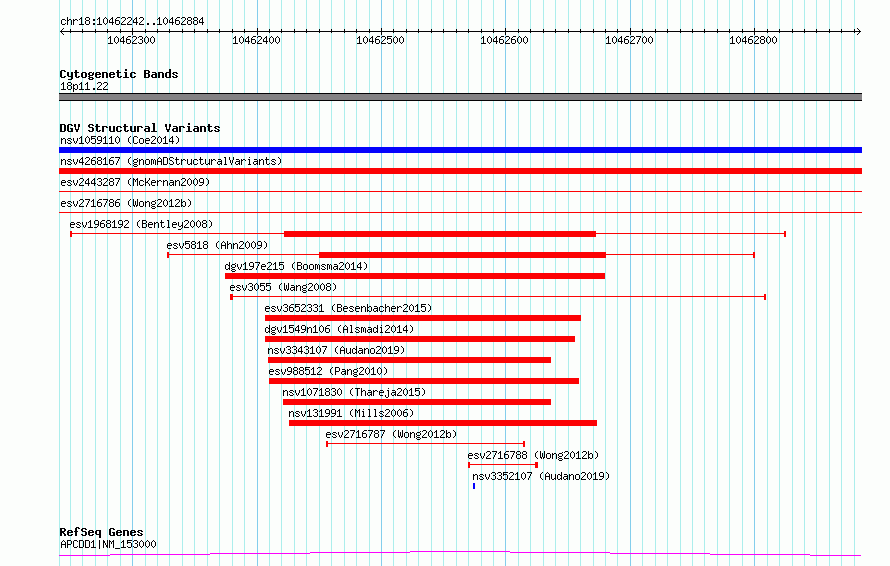Click the nsv3343107 (Audano2019) red bar
Screen dimensions: 890x566
[x=409, y=360]
